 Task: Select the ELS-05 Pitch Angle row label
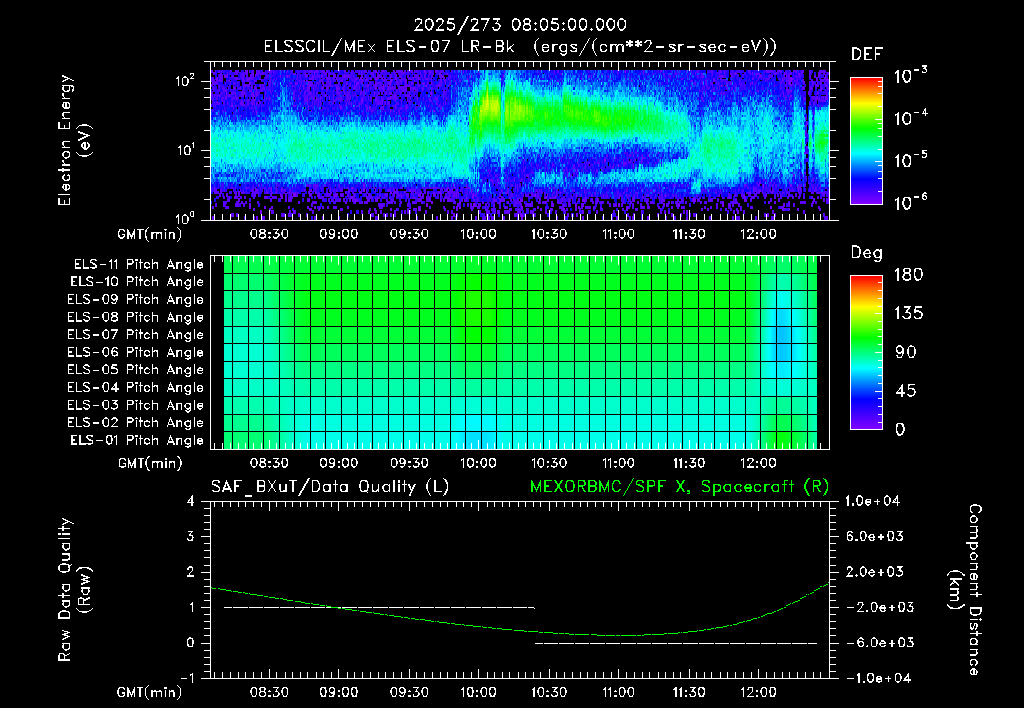point(136,370)
